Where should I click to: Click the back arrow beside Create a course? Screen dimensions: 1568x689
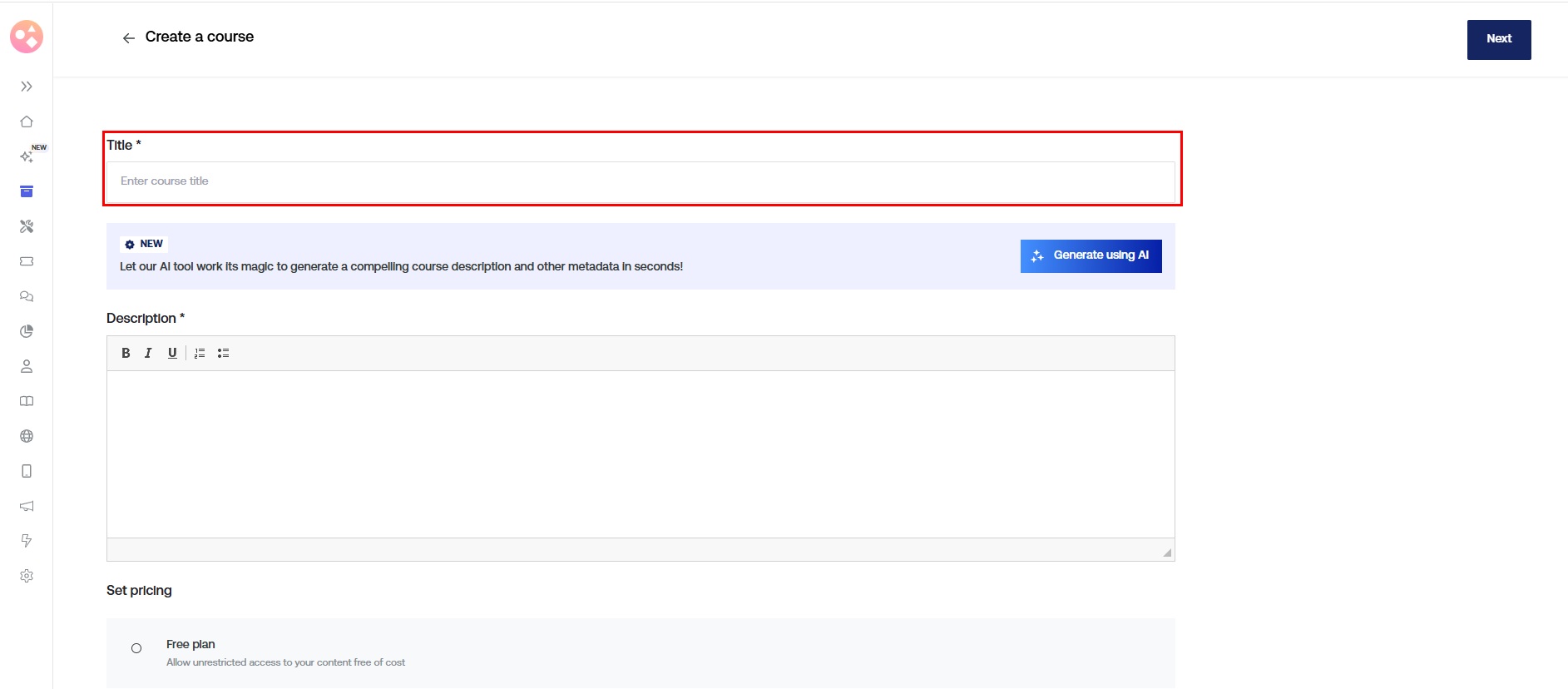(x=128, y=38)
